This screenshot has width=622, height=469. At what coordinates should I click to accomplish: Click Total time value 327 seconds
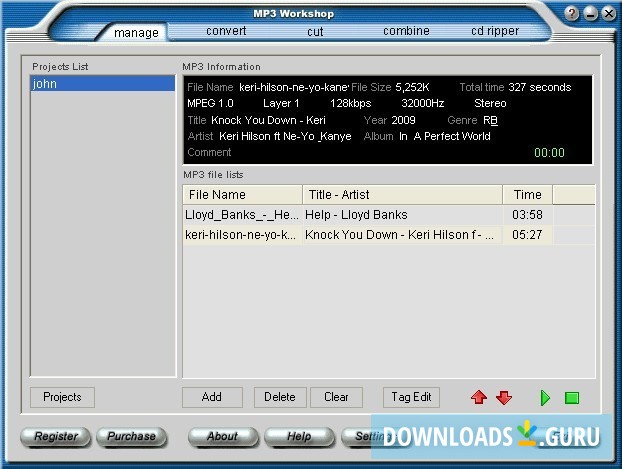pyautogui.click(x=539, y=87)
